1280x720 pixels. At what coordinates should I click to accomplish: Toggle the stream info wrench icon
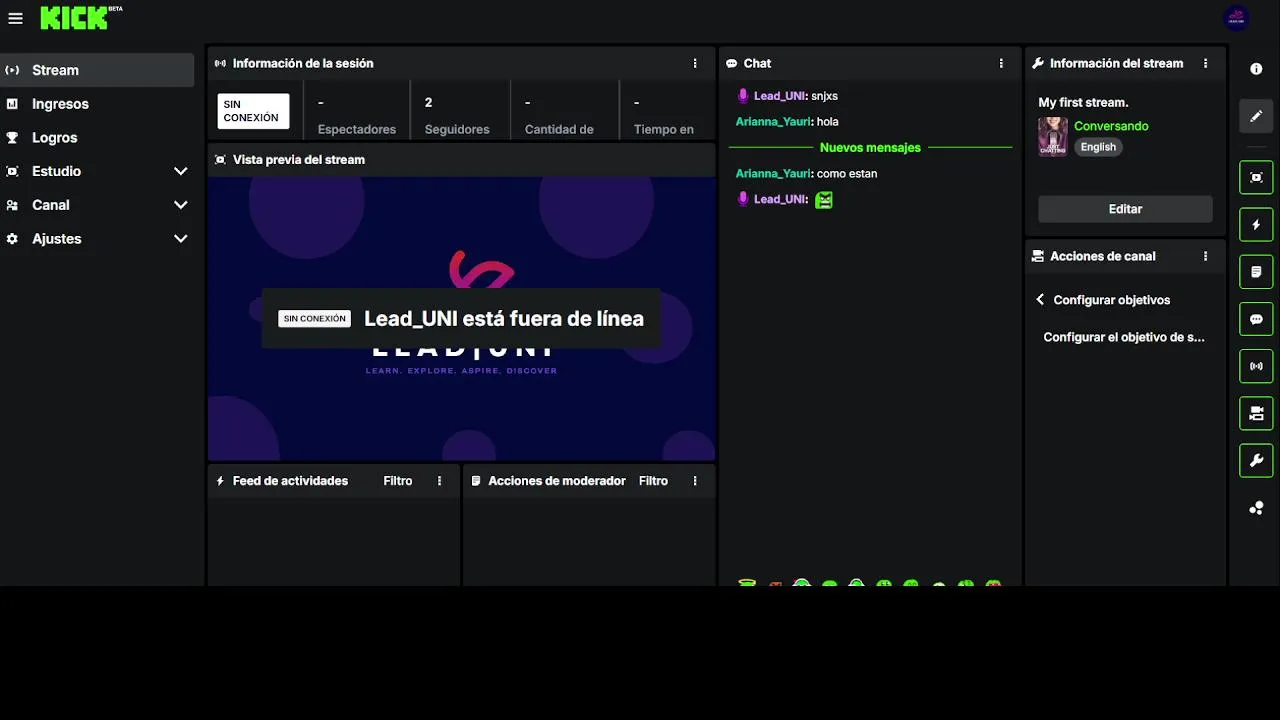click(x=1257, y=461)
